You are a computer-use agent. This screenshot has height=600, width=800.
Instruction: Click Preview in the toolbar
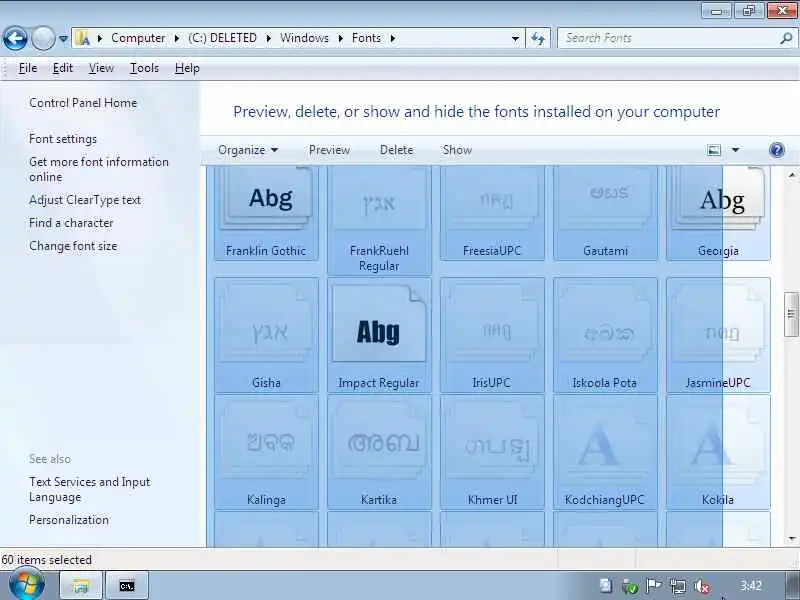[329, 150]
